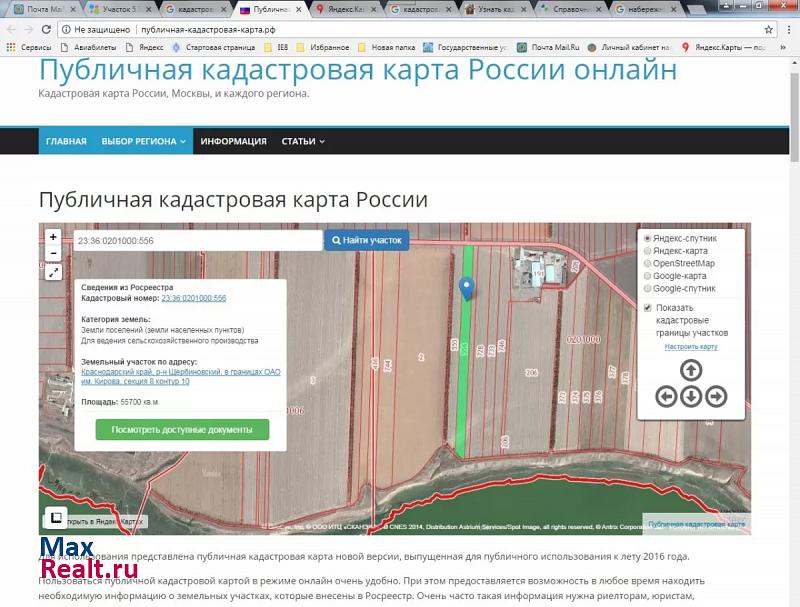
Task: Zoom in on the map with plus button
Action: pos(54,238)
